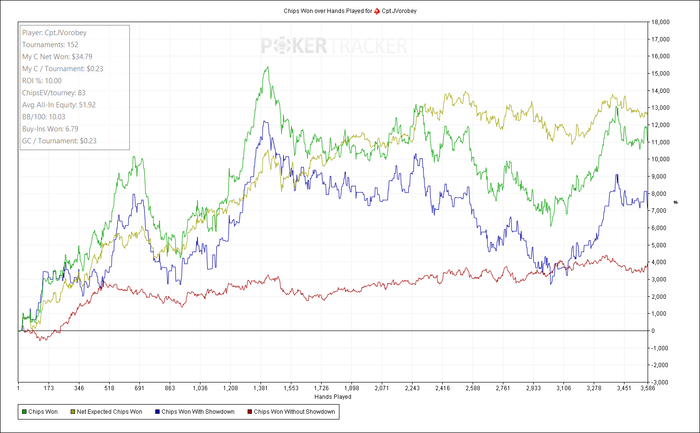Click the 'My C Net Won: $34.79' stat

click(x=57, y=57)
